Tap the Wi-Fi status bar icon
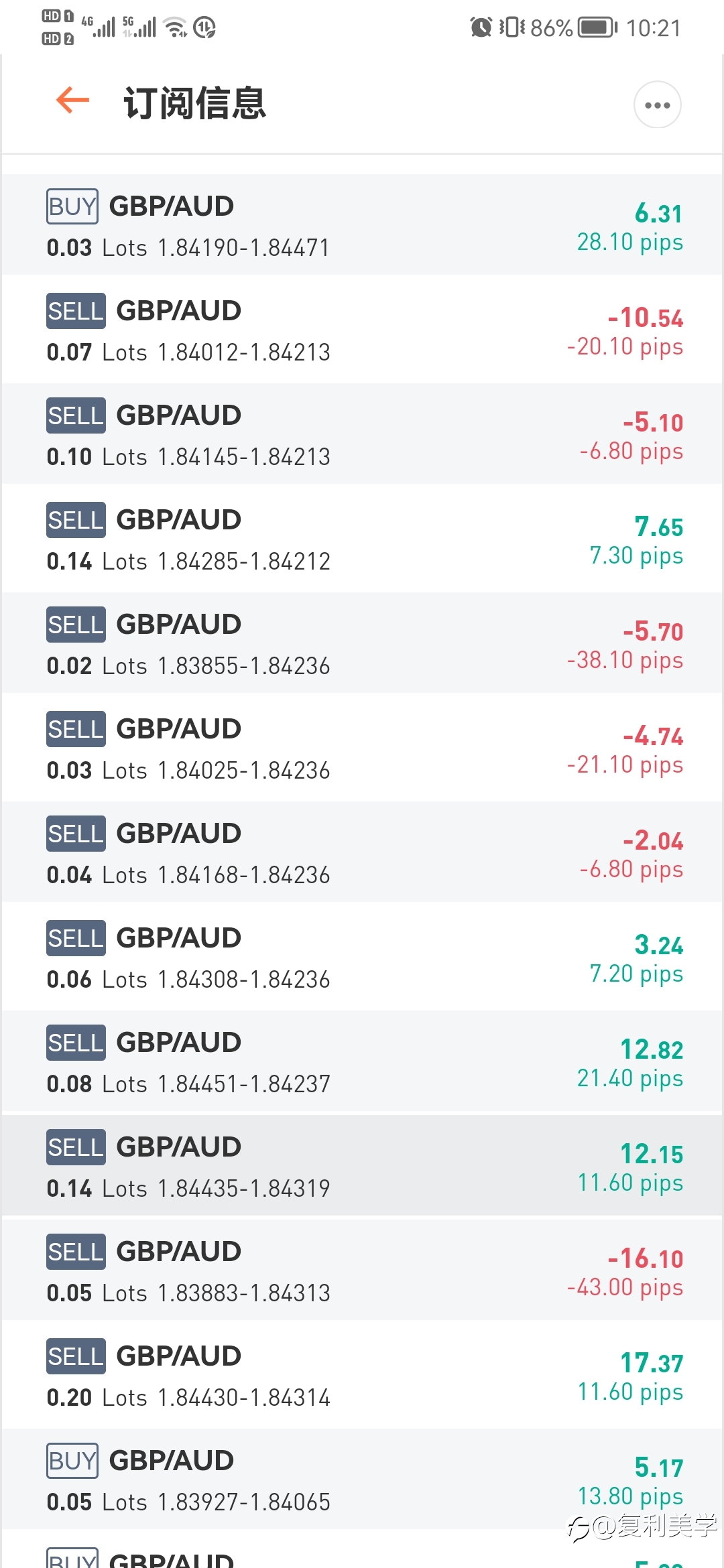Viewport: 724px width, 1568px height. tap(176, 27)
